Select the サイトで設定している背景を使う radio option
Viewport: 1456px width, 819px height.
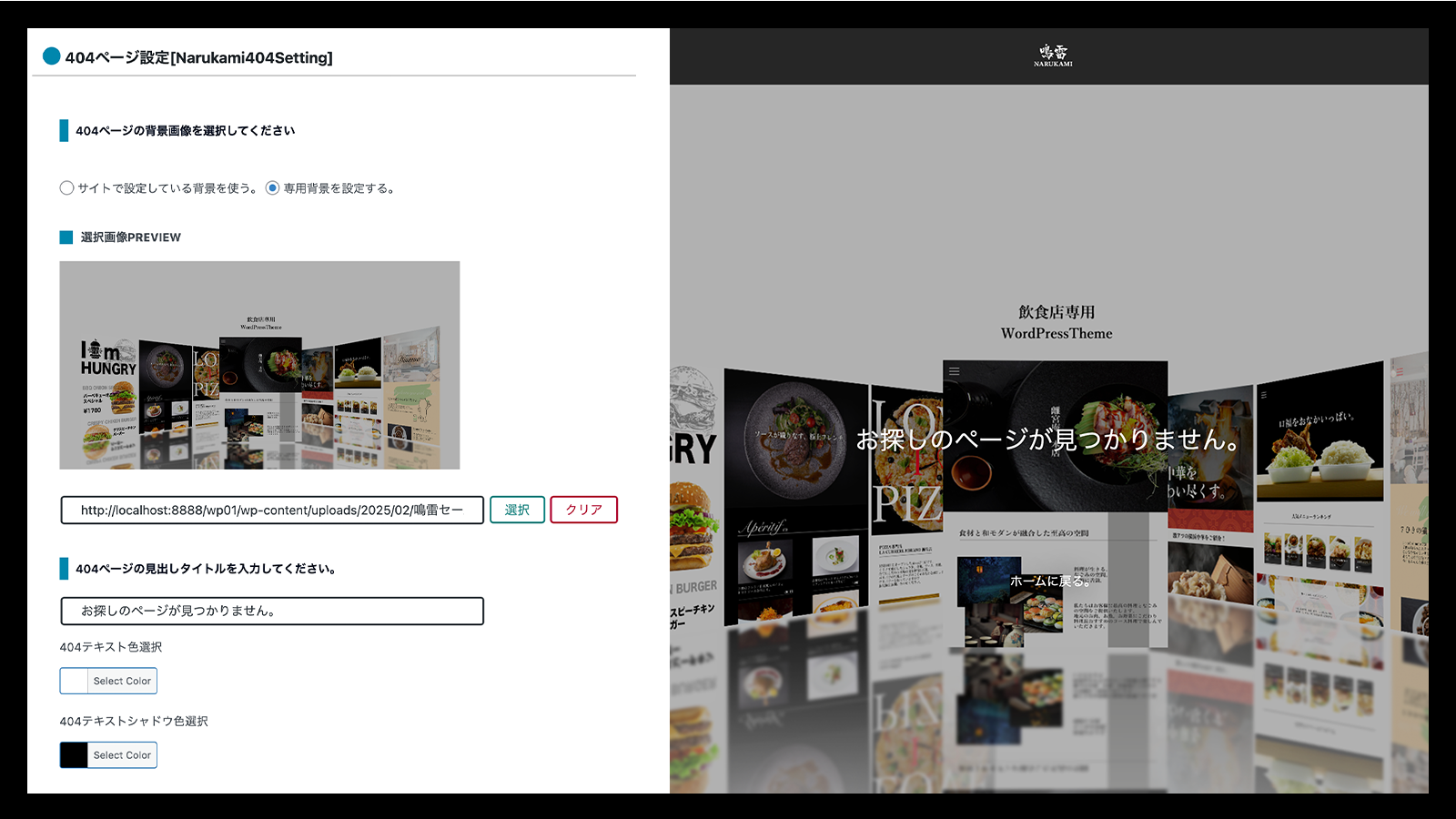tap(66, 188)
